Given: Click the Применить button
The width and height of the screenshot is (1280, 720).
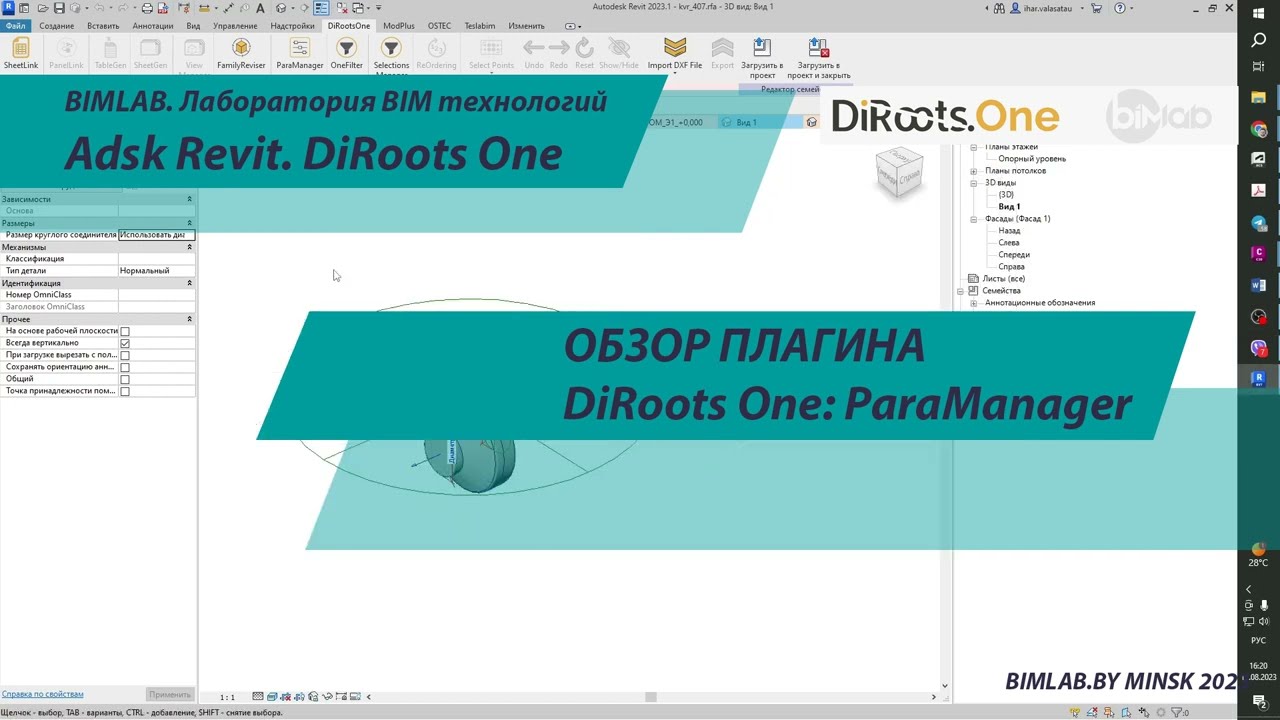Looking at the screenshot, I should point(169,694).
